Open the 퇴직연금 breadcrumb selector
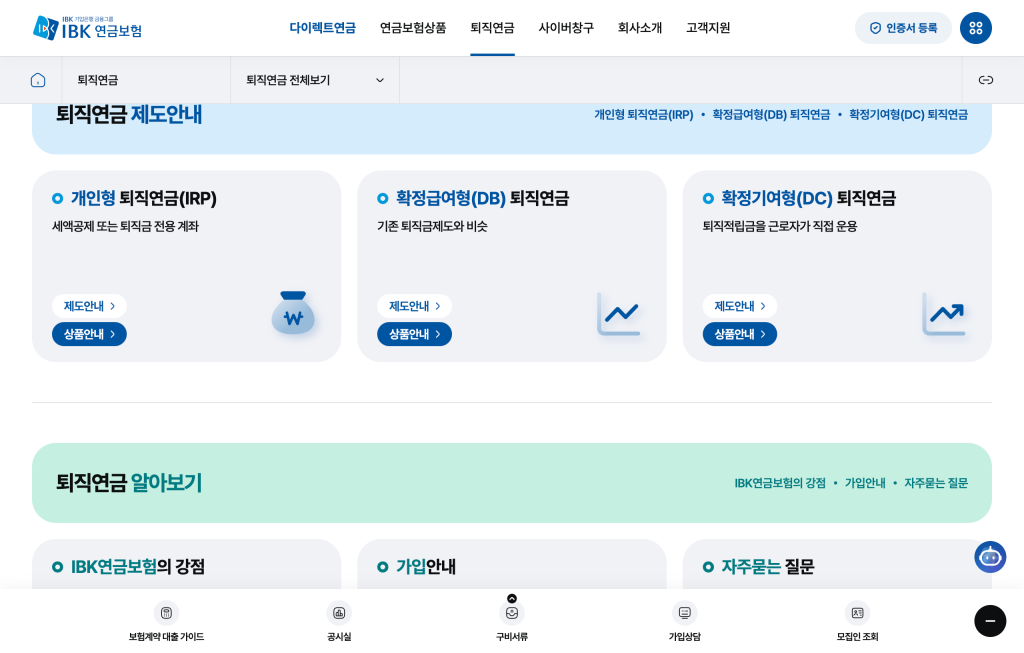Image resolution: width=1024 pixels, height=653 pixels. [146, 80]
